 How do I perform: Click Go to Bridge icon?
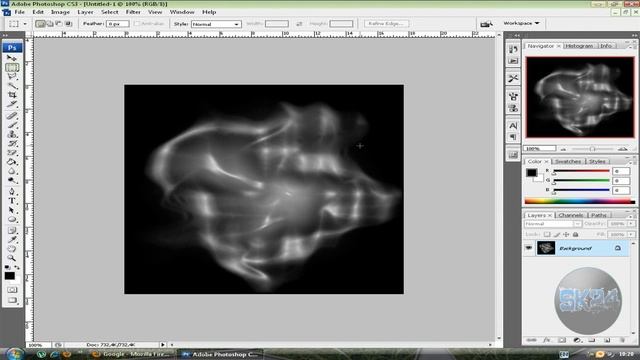coord(486,24)
